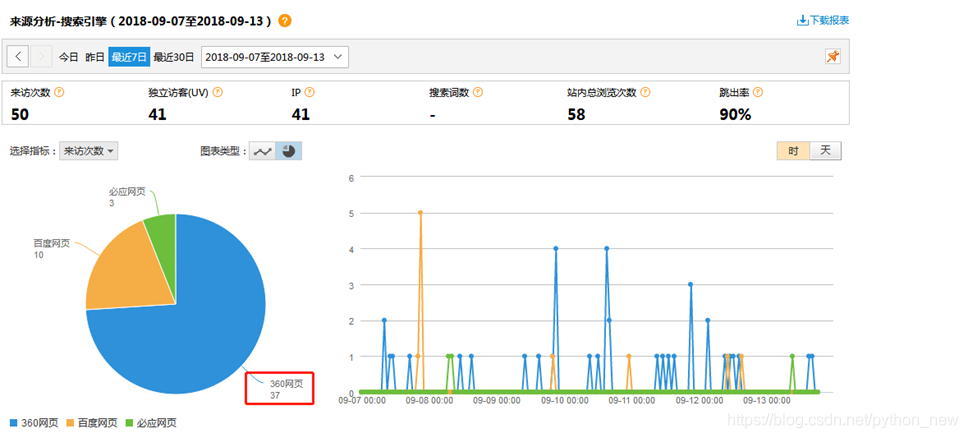Switch chart type to line chart
The width and height of the screenshot is (968, 438).
(x=262, y=151)
